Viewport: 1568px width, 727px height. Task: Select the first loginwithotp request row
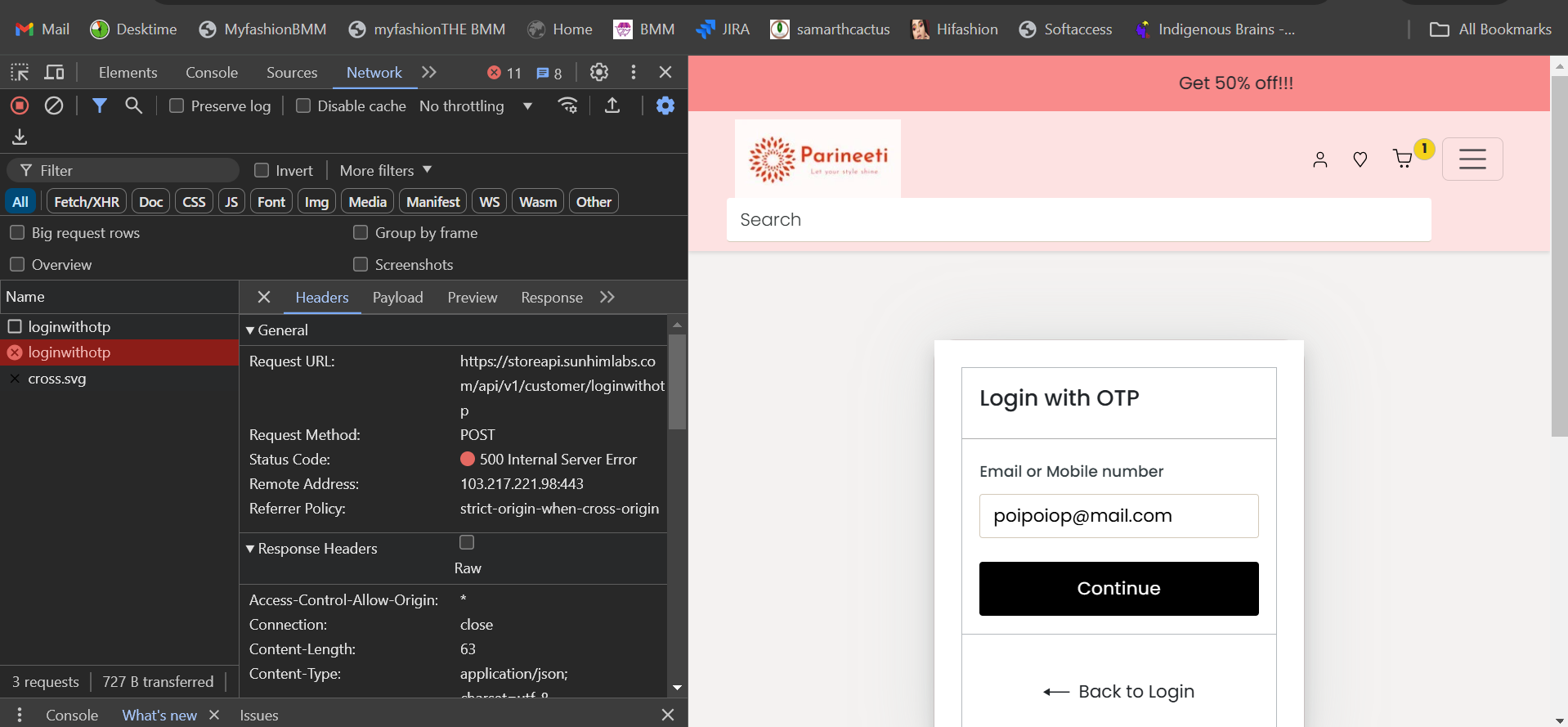pos(119,327)
